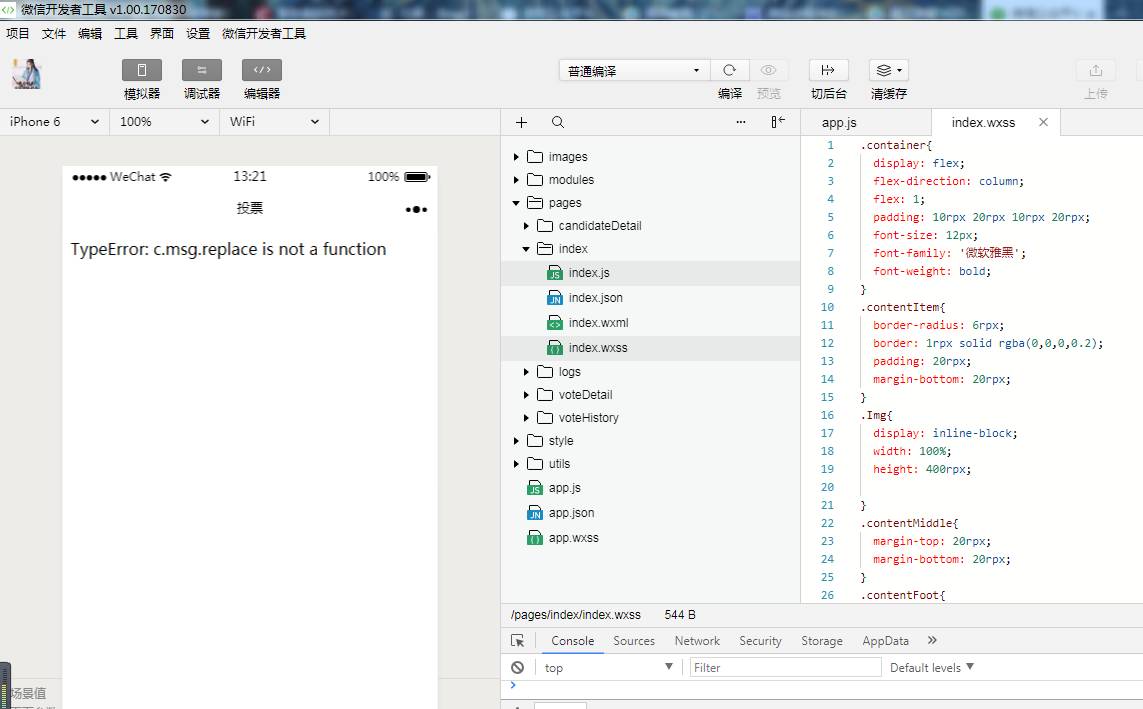This screenshot has width=1143, height=709.
Task: Click the console Filter input field
Action: [x=785, y=667]
